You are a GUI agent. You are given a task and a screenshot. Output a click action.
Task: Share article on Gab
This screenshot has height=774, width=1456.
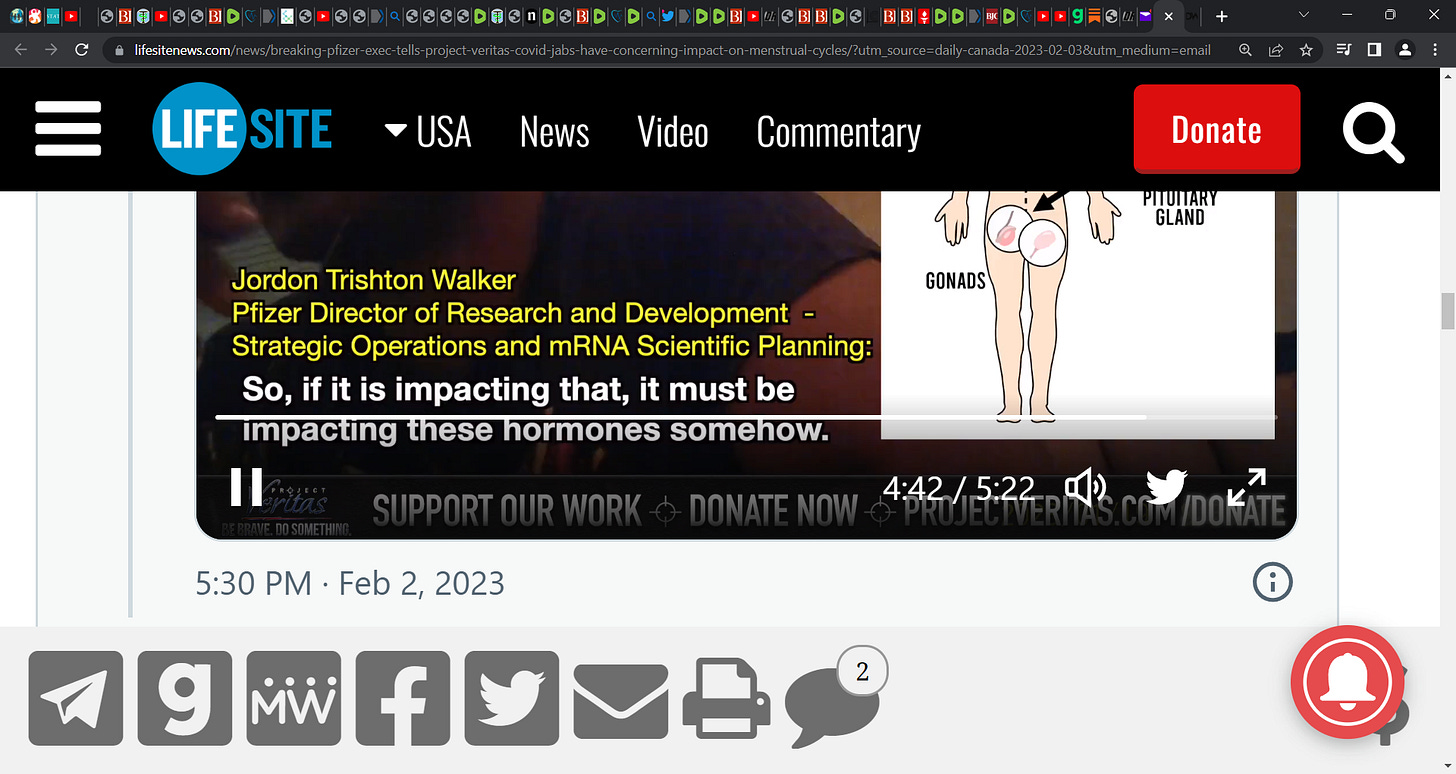(x=185, y=698)
